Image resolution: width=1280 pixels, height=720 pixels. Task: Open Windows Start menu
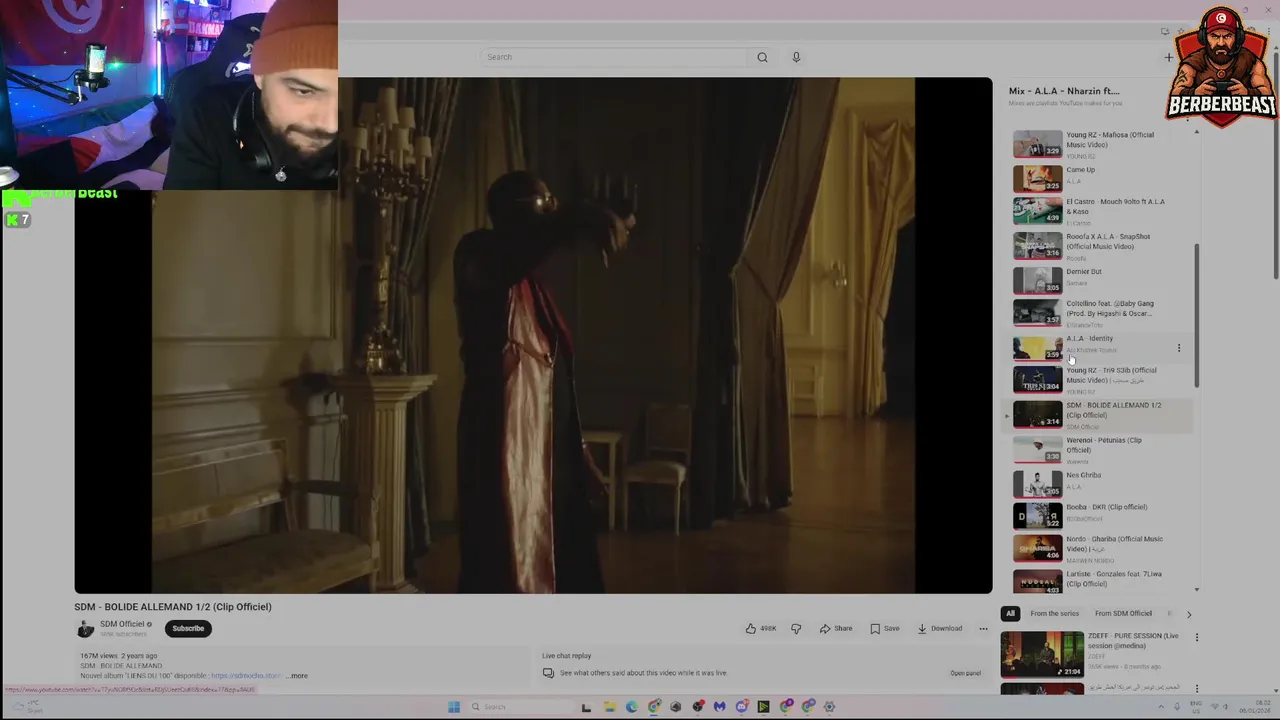pos(454,707)
